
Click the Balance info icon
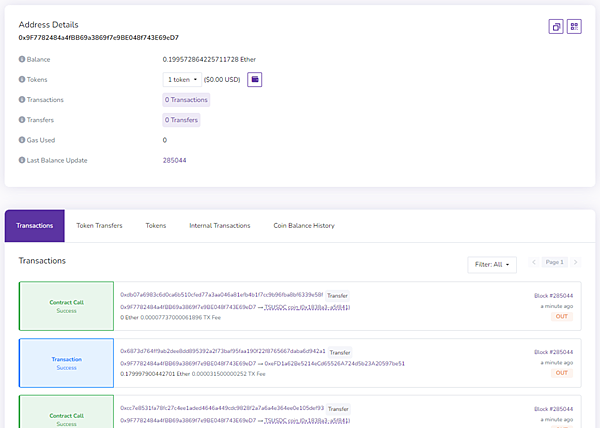(22, 59)
